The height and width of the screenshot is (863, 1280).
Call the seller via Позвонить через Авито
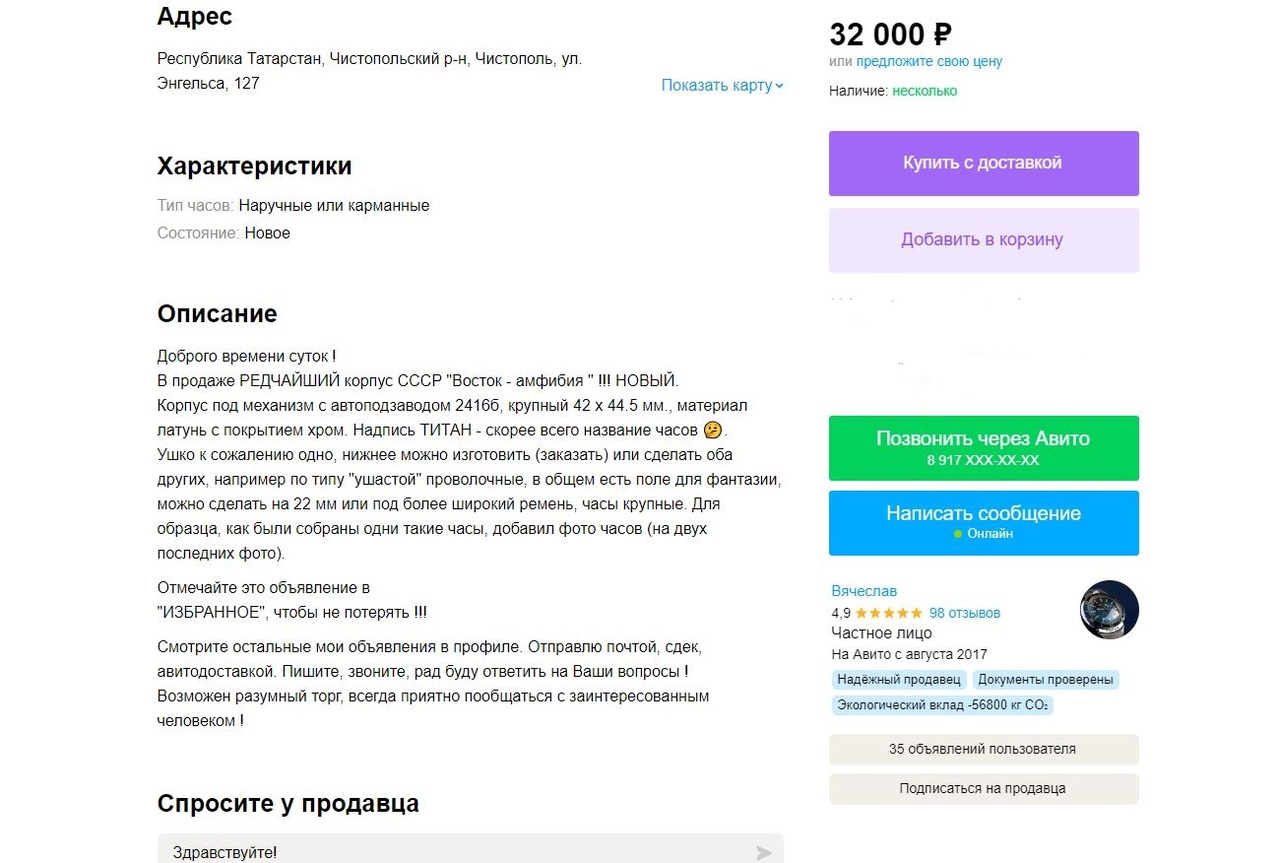tap(983, 447)
